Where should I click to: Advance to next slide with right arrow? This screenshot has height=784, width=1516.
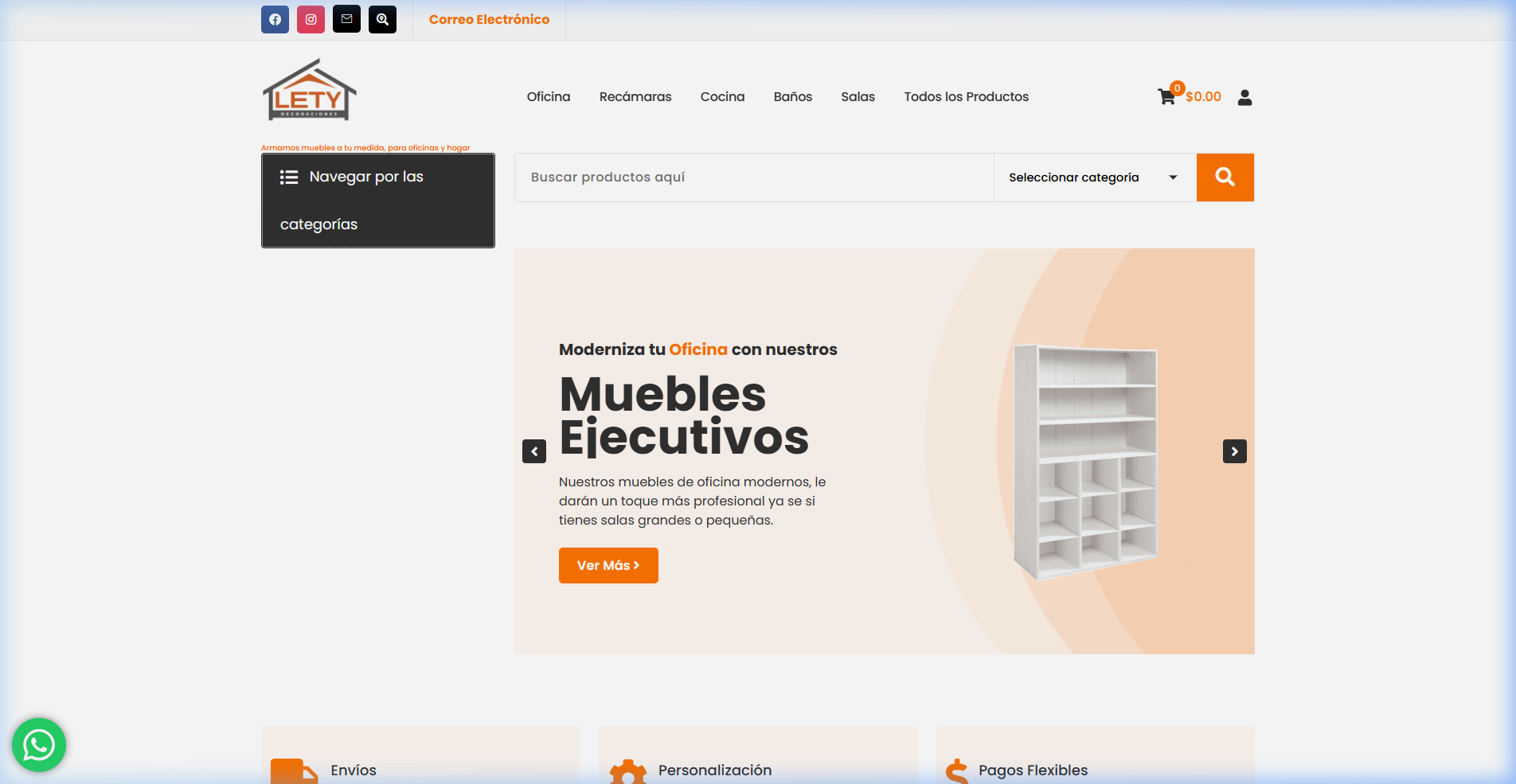pyautogui.click(x=1235, y=451)
